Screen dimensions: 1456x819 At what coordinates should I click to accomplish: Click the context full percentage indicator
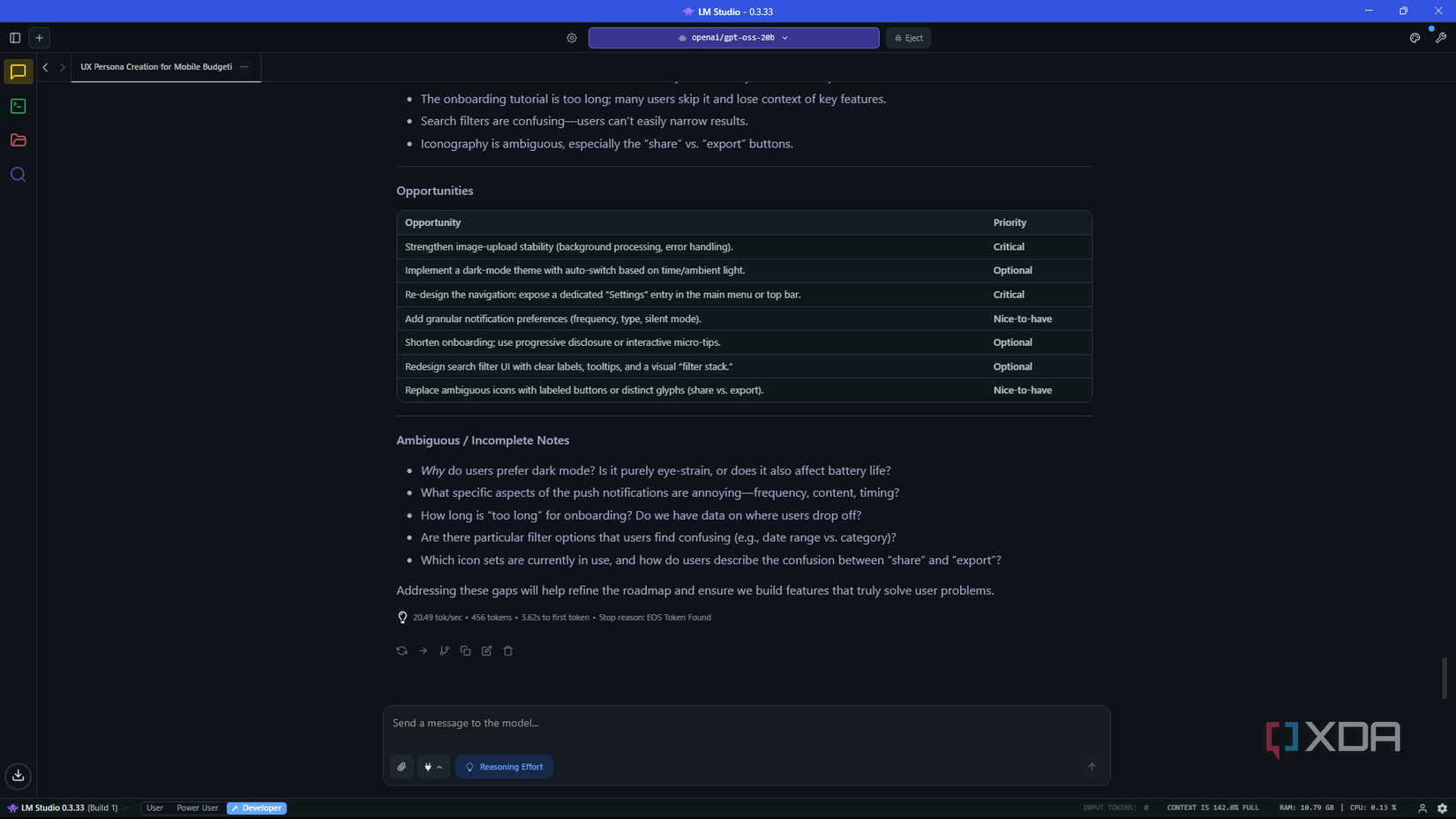[1212, 808]
